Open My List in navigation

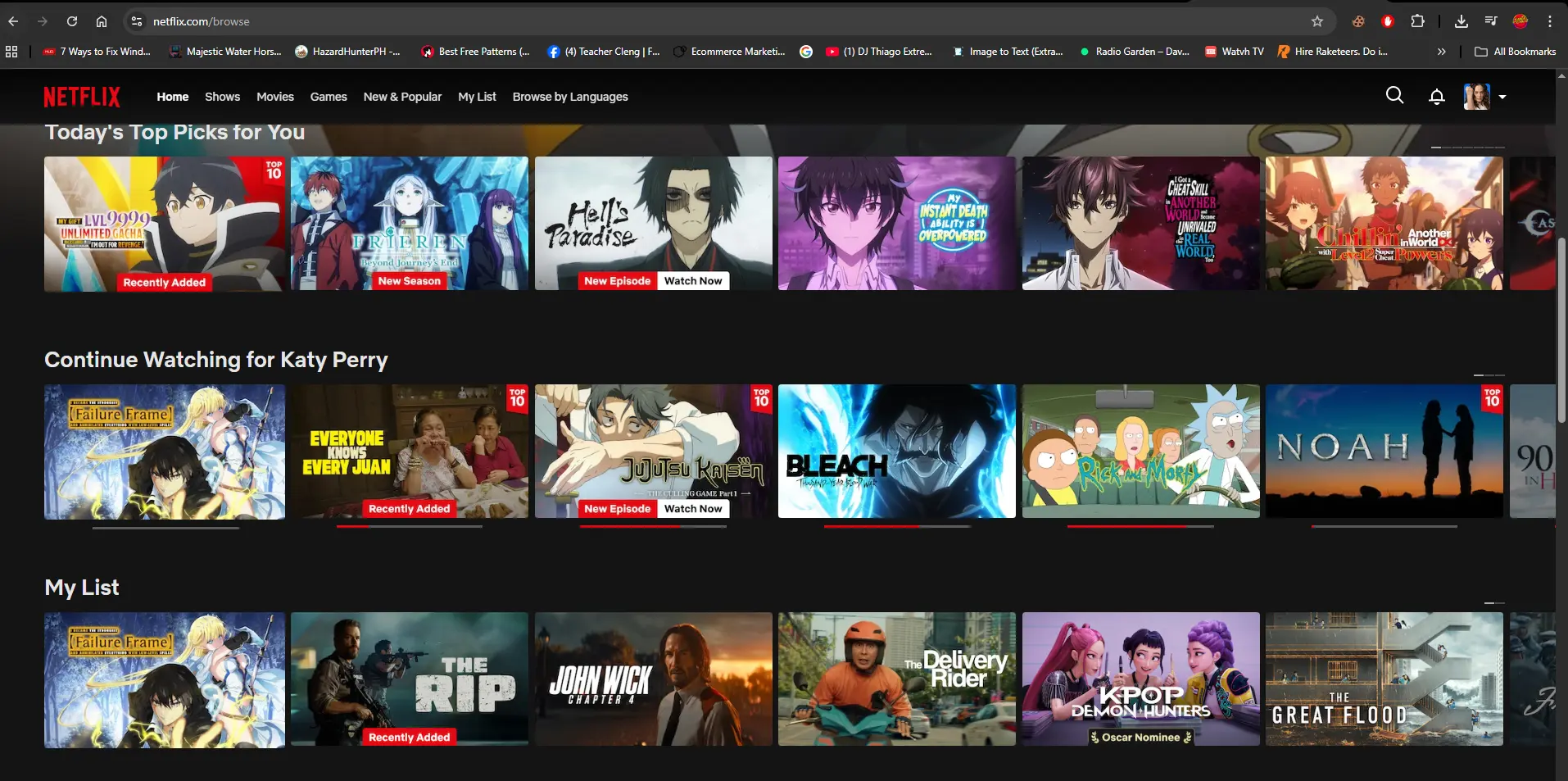click(477, 97)
